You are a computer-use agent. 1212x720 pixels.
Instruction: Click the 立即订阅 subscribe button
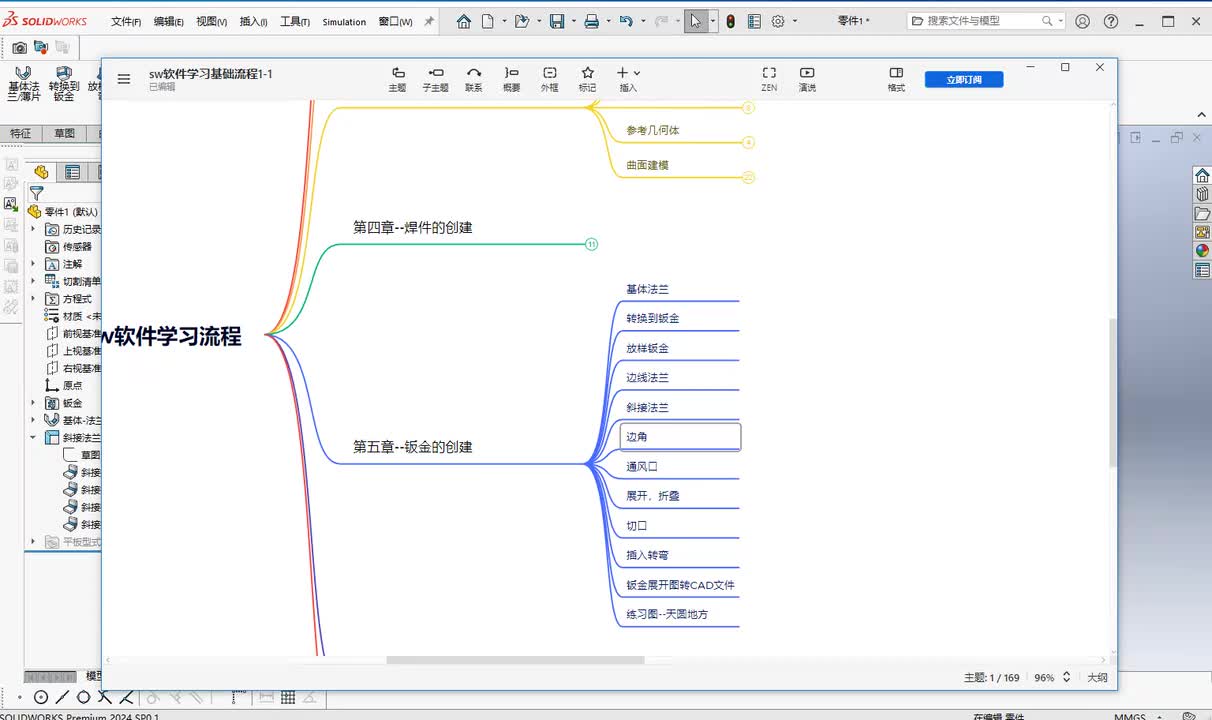pos(963,79)
